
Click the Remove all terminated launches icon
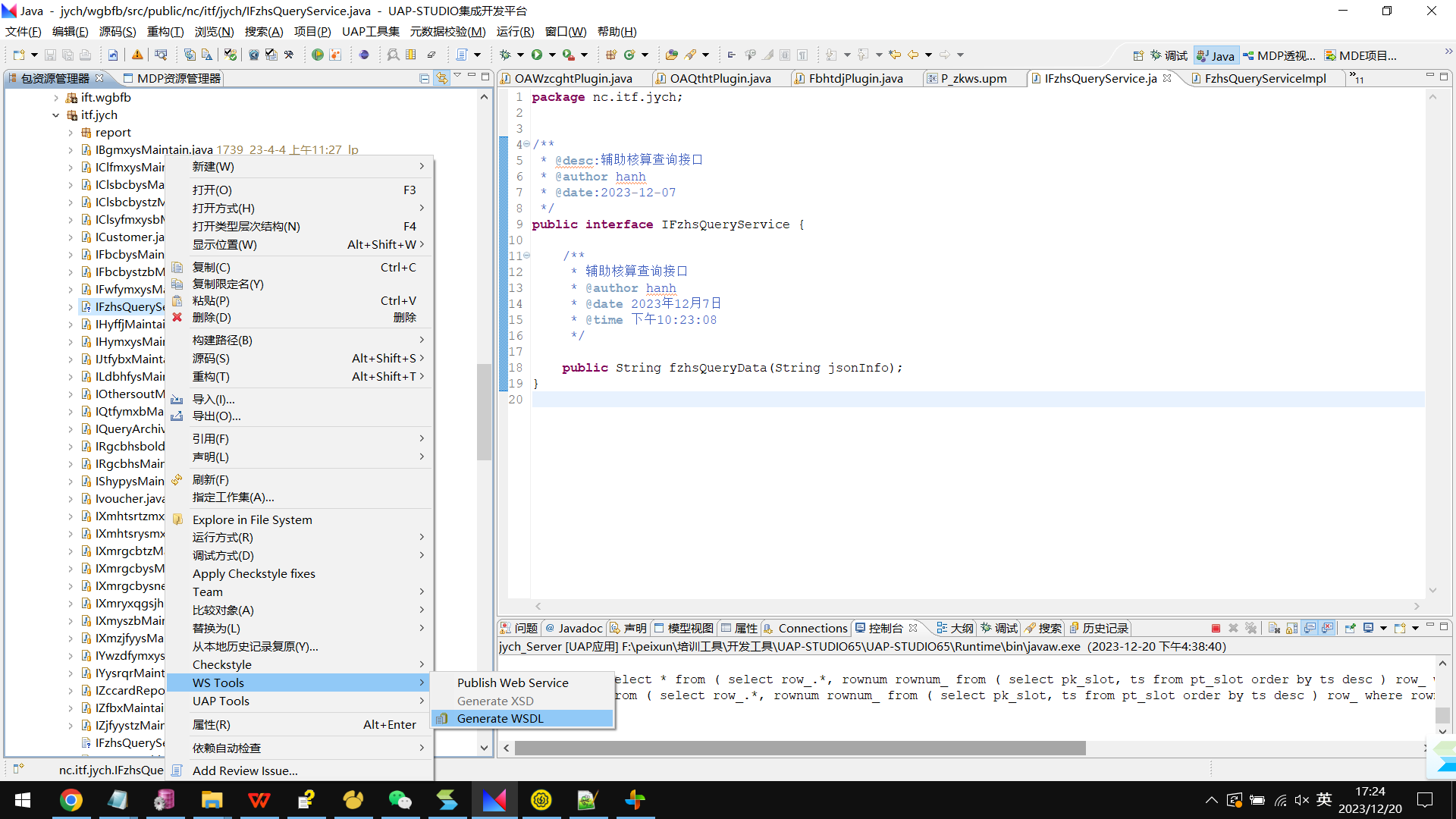[x=1250, y=628]
